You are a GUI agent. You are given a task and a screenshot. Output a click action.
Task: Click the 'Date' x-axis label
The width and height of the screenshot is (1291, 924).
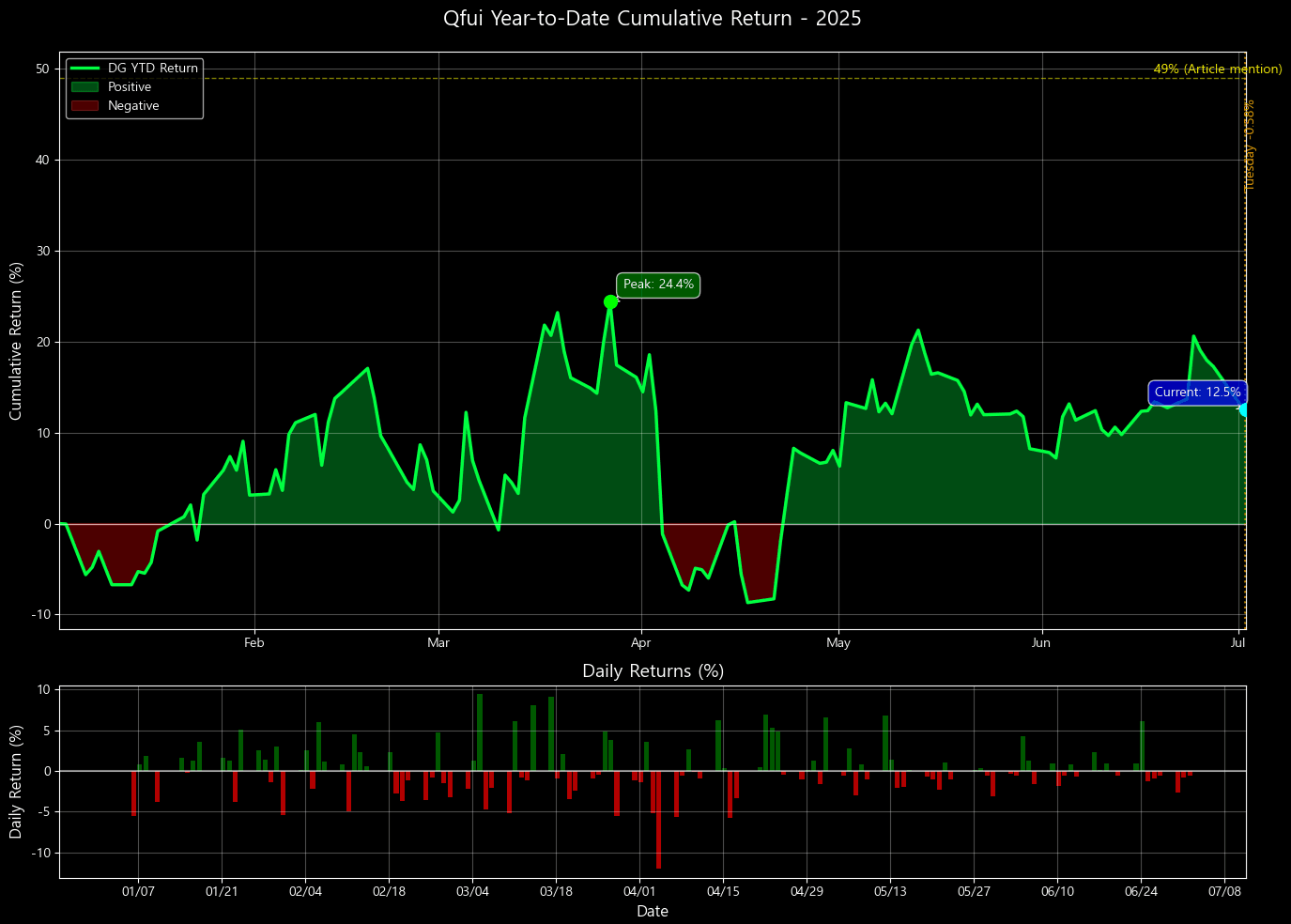pyautogui.click(x=653, y=911)
